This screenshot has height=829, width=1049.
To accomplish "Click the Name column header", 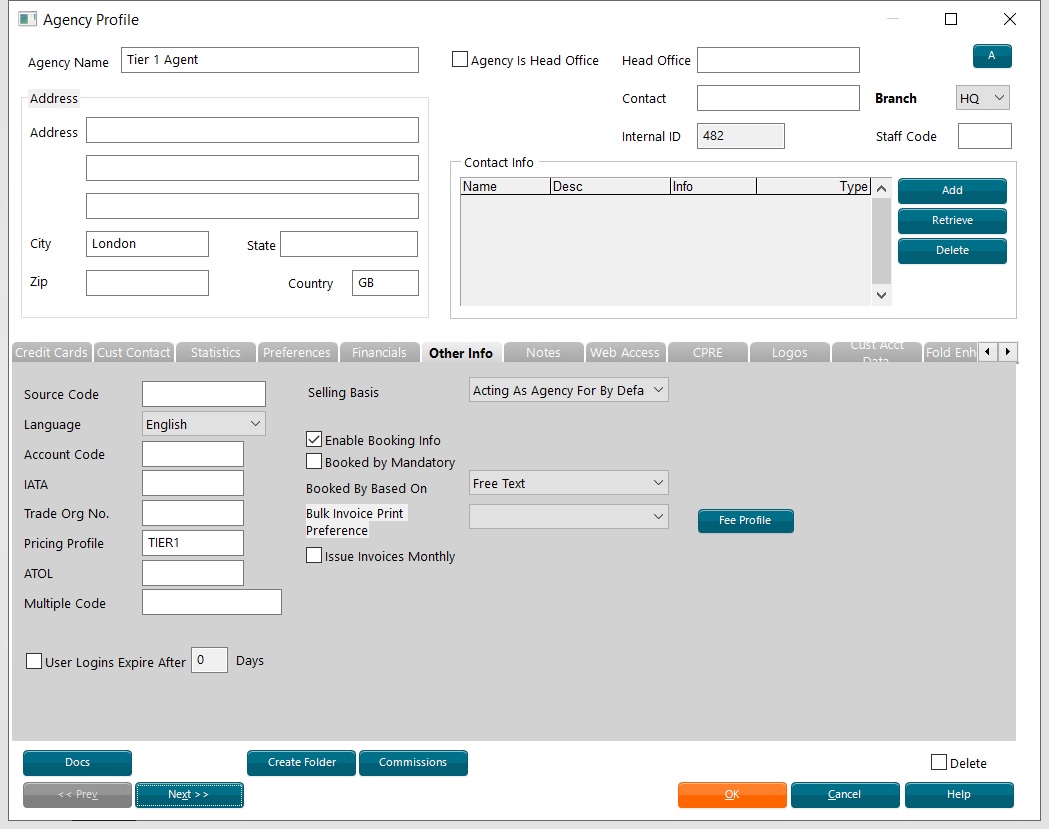I will pos(505,186).
